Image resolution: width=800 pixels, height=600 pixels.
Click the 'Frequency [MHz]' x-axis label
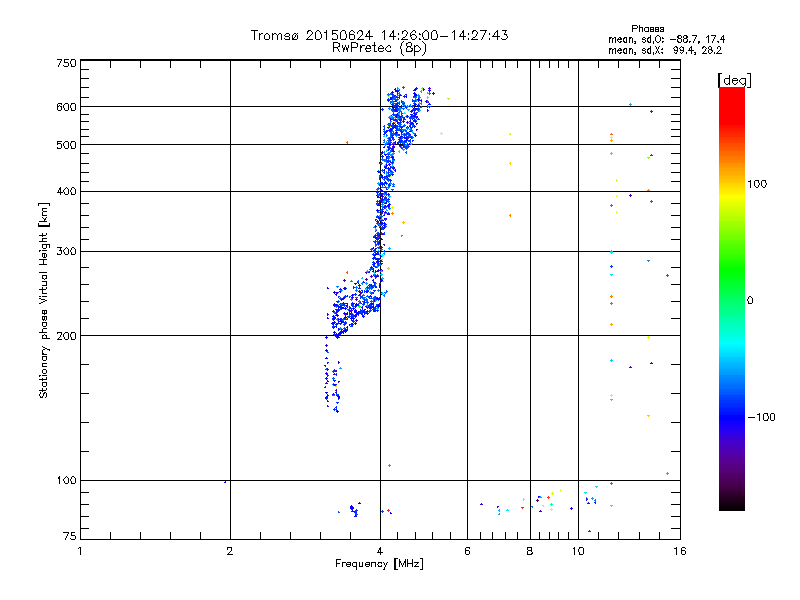(379, 564)
